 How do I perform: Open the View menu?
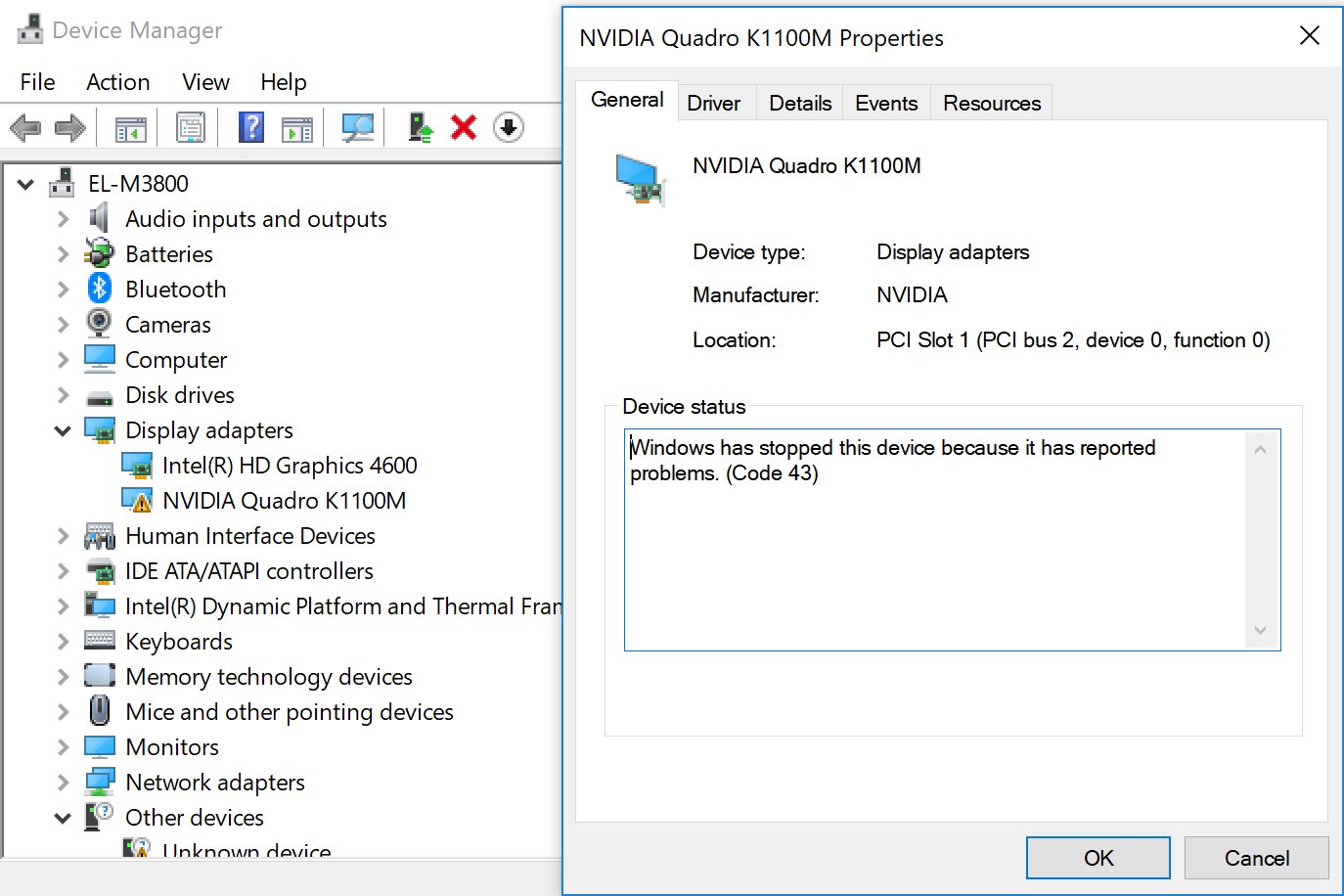point(205,82)
